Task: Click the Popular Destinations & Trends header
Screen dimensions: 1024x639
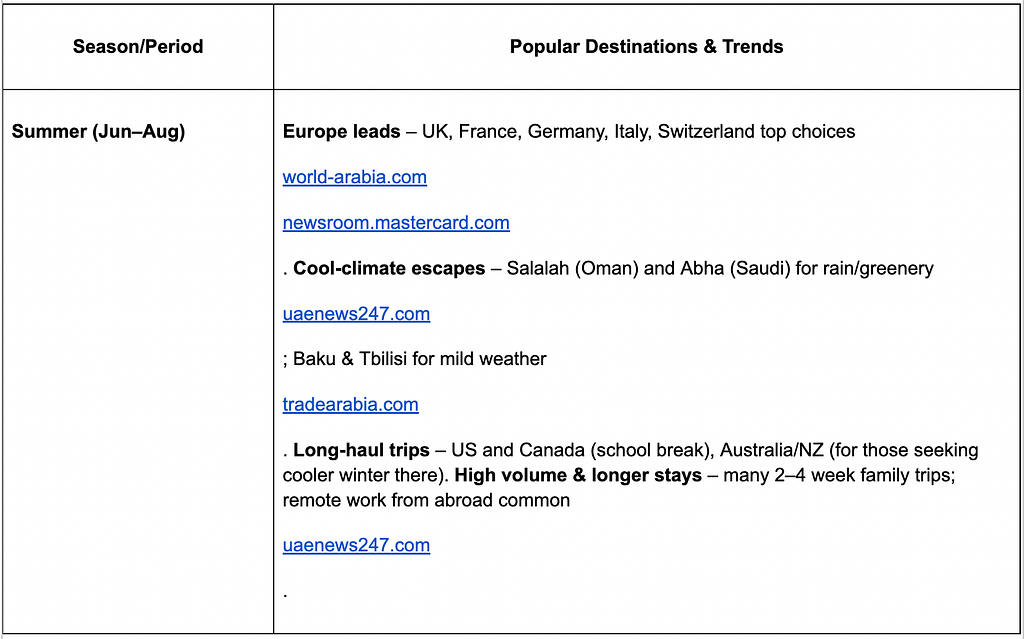Action: pos(647,46)
